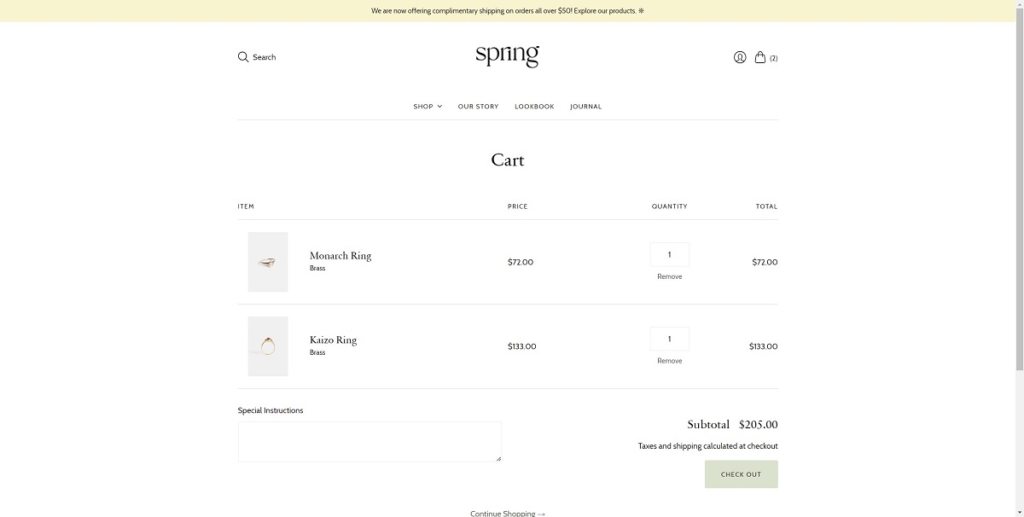This screenshot has width=1024, height=517.
Task: Open the Journal menu item
Action: tap(586, 106)
